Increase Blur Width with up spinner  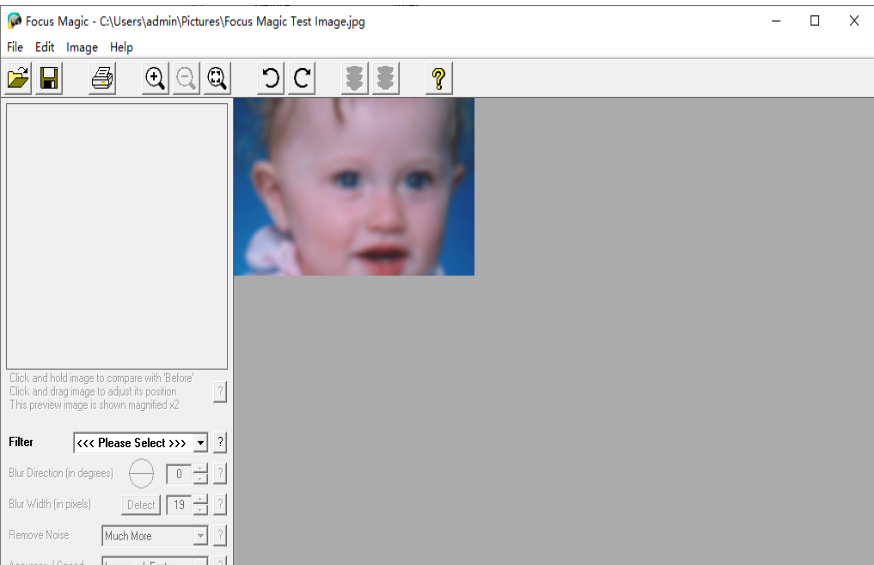pos(200,500)
